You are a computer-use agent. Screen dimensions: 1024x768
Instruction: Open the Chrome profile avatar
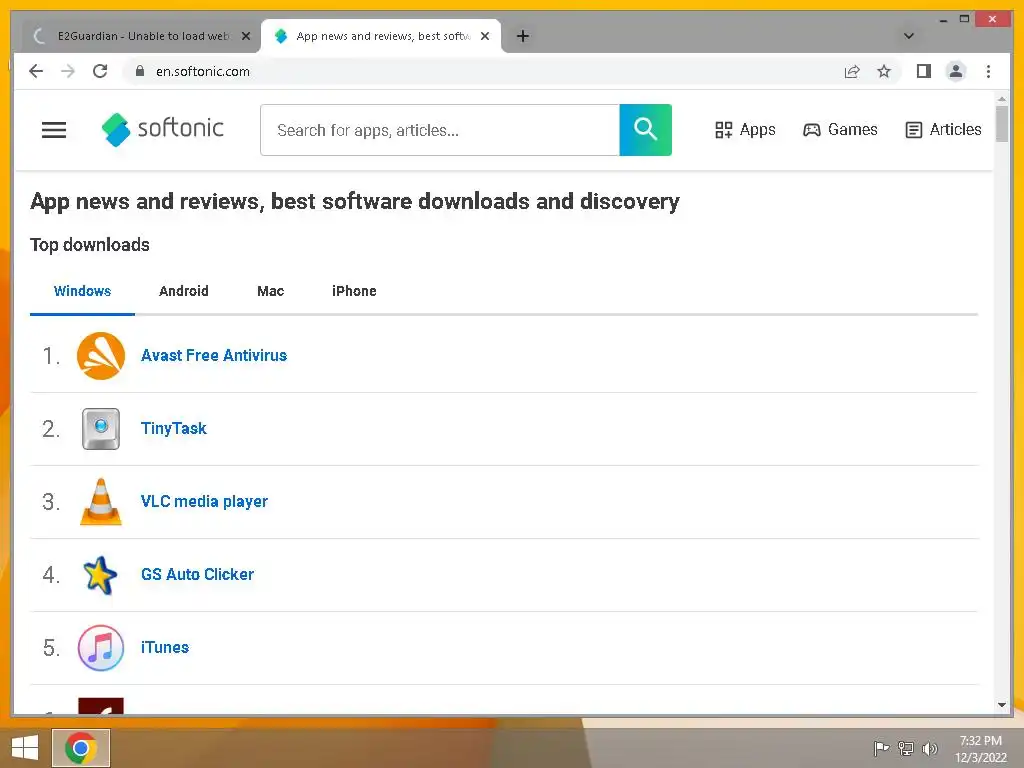pyautogui.click(x=955, y=71)
